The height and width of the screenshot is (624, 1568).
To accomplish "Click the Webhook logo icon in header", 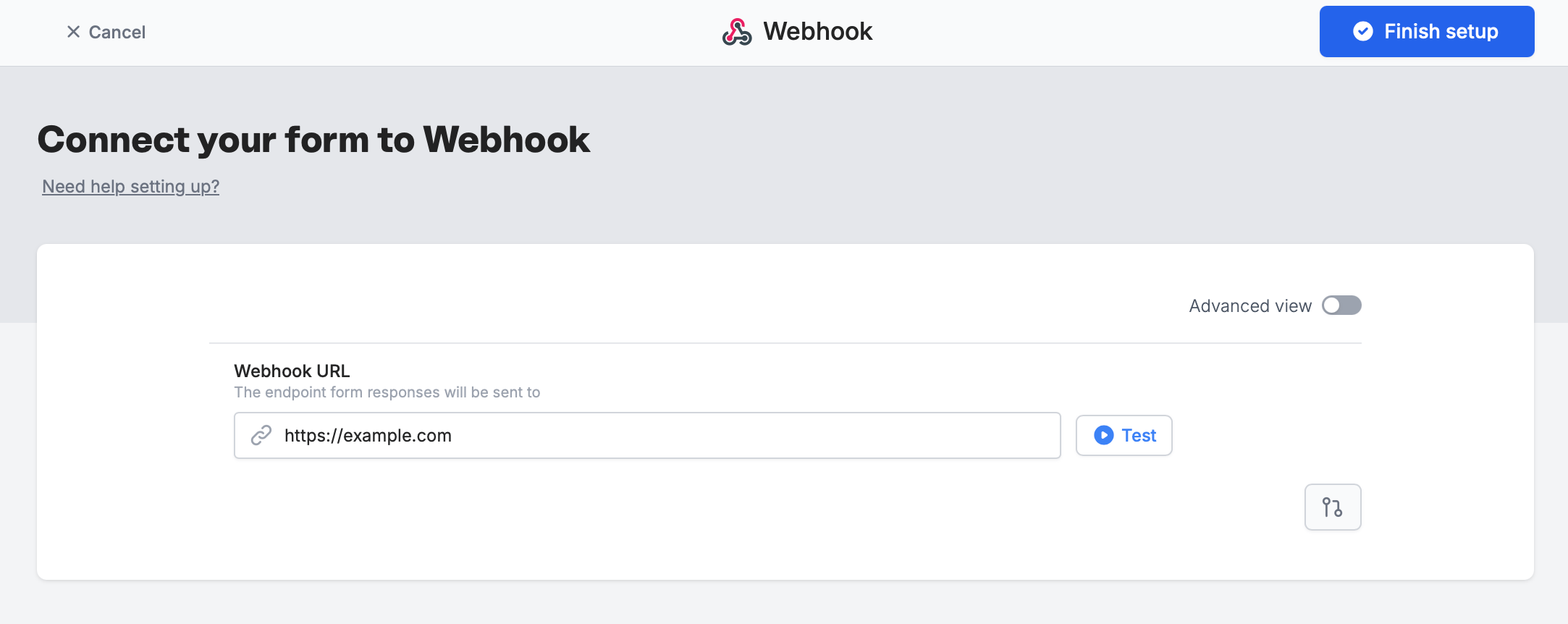I will tap(737, 32).
